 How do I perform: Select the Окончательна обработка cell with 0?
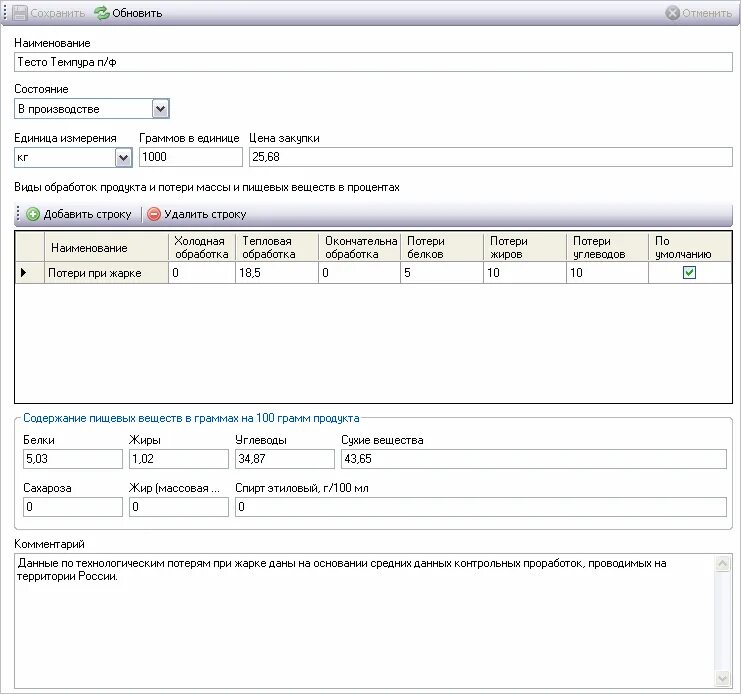(x=359, y=273)
